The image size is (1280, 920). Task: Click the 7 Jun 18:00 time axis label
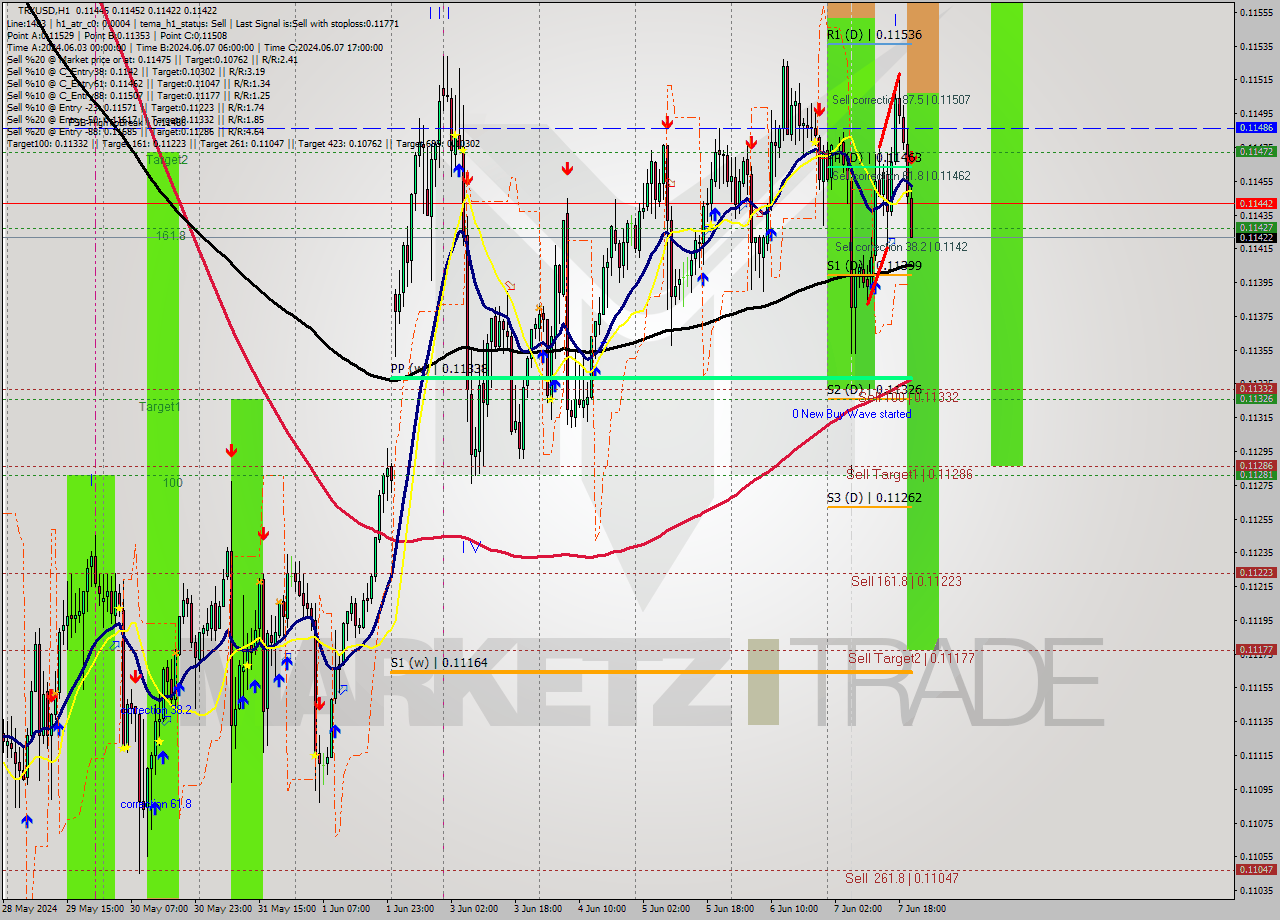point(921,909)
